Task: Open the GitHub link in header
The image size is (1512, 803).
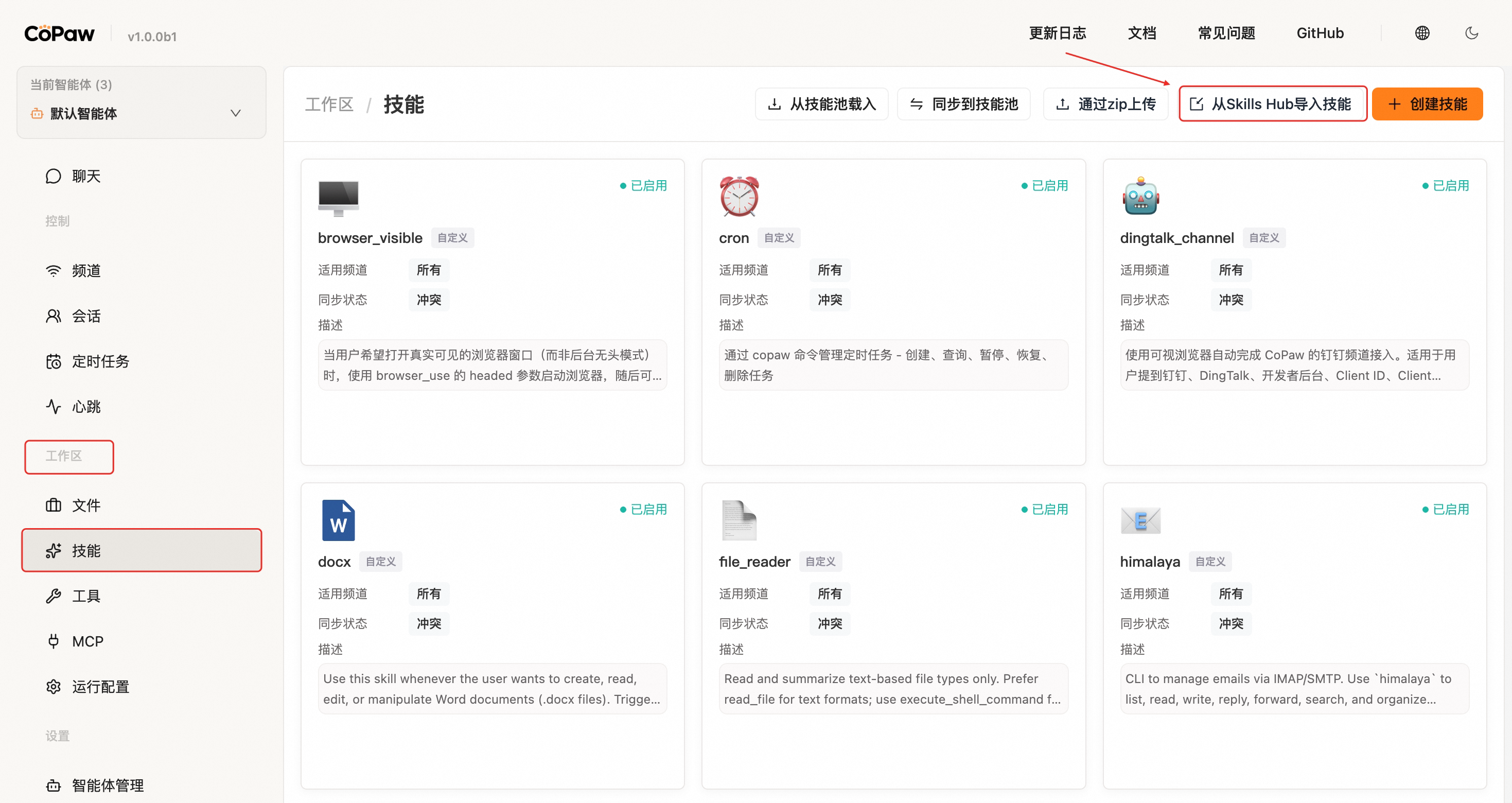Action: [1320, 33]
